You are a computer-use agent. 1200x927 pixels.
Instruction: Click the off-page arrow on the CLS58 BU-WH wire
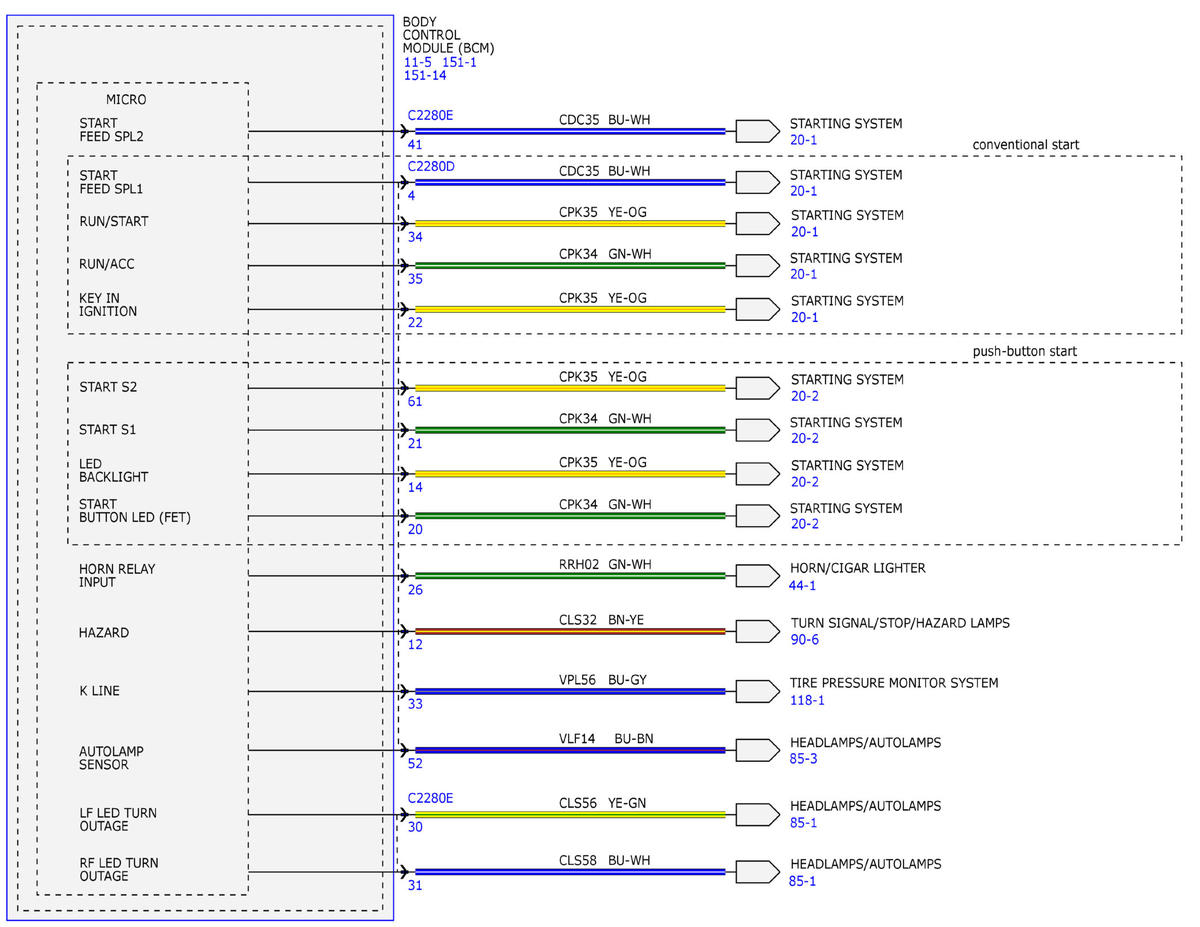pyautogui.click(x=757, y=872)
